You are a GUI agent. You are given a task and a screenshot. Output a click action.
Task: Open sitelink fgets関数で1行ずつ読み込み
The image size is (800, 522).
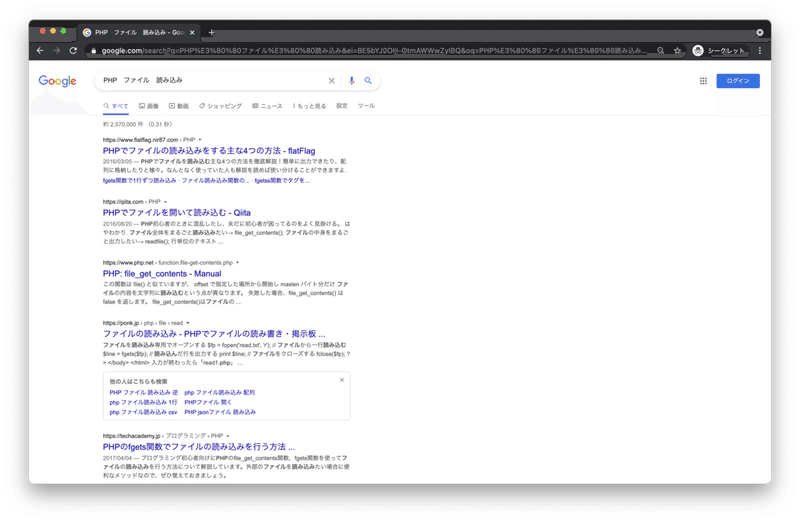tap(139, 181)
